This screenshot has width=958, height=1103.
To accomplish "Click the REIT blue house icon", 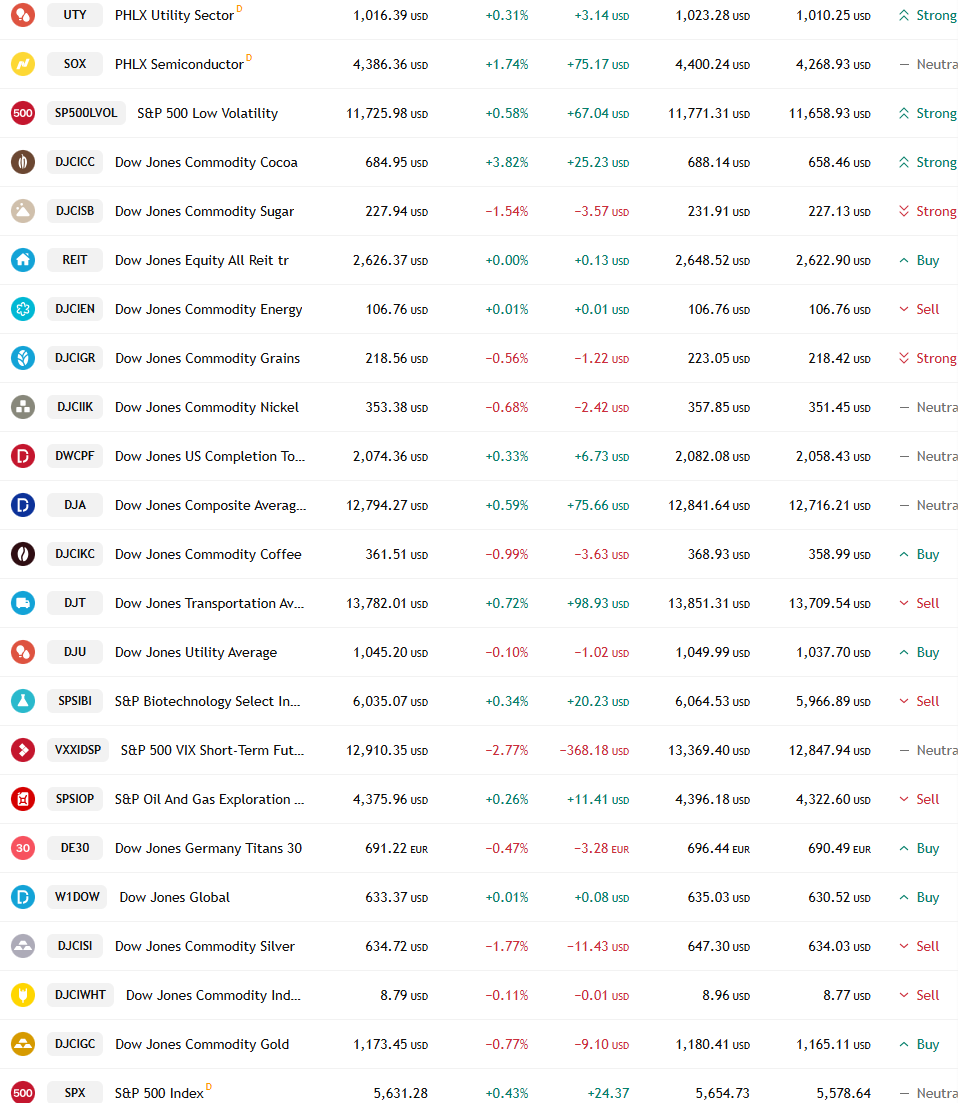I will 23,260.
